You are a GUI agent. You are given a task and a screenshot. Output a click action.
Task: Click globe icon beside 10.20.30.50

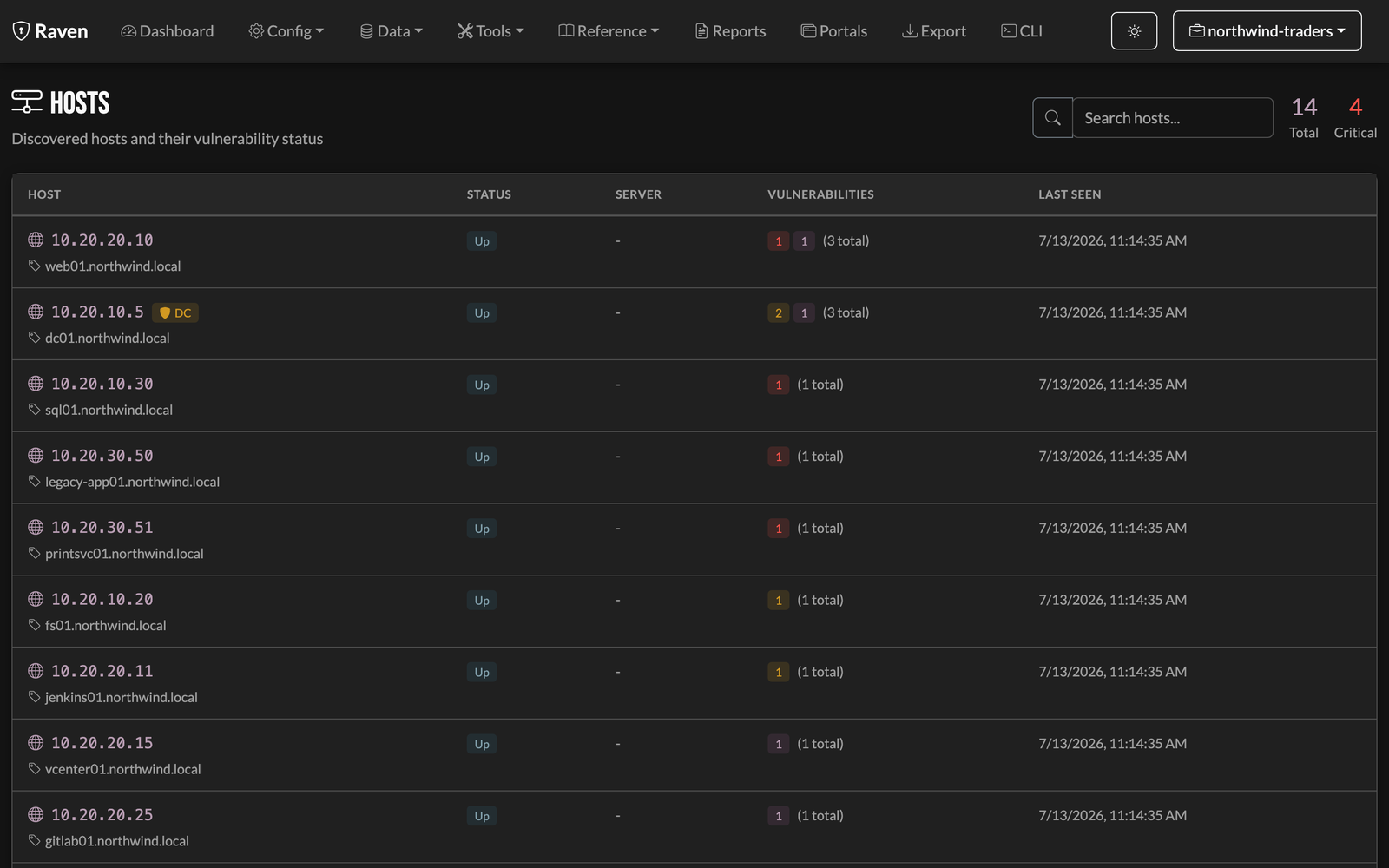pos(36,455)
